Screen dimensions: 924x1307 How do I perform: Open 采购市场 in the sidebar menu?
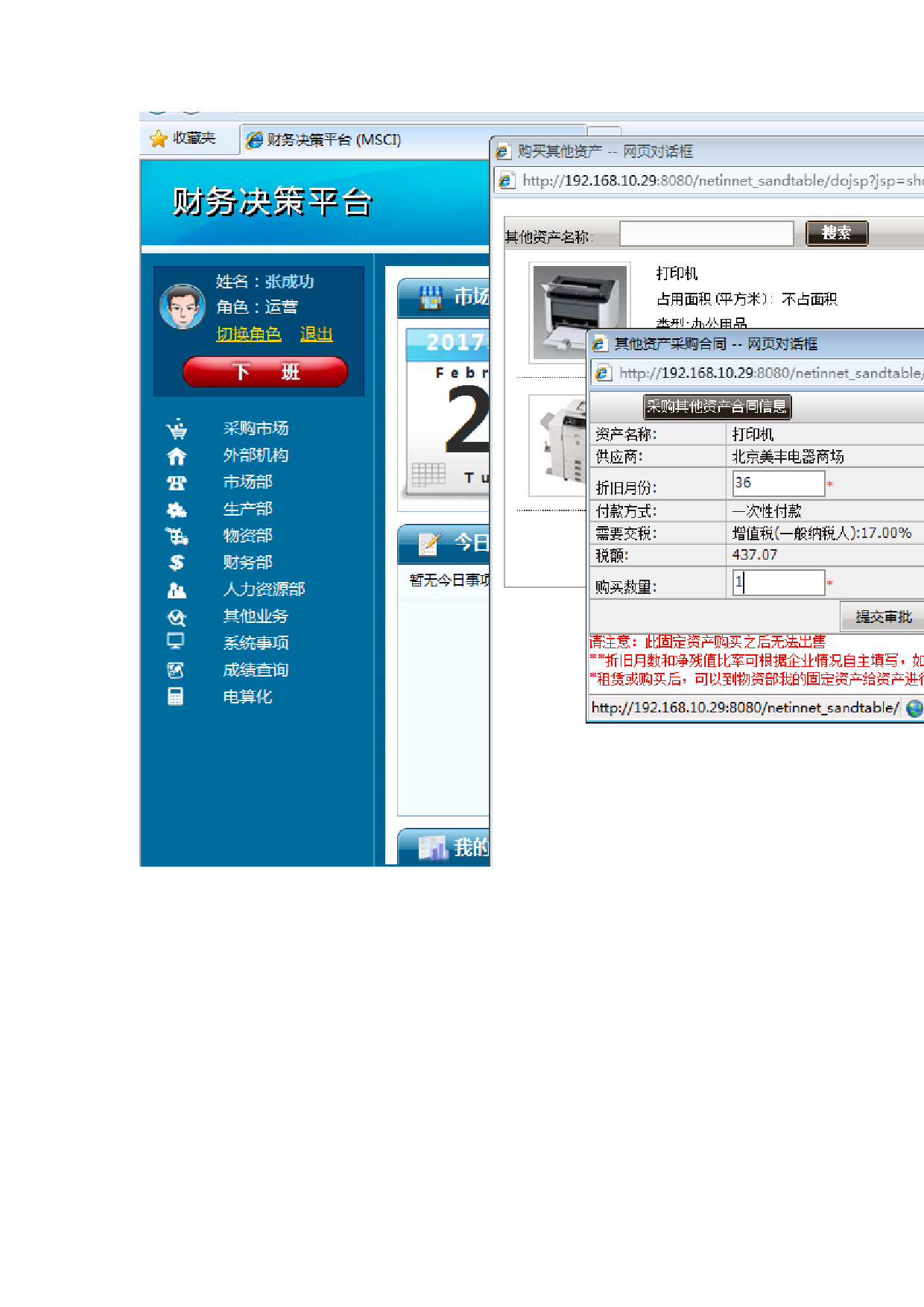point(256,428)
